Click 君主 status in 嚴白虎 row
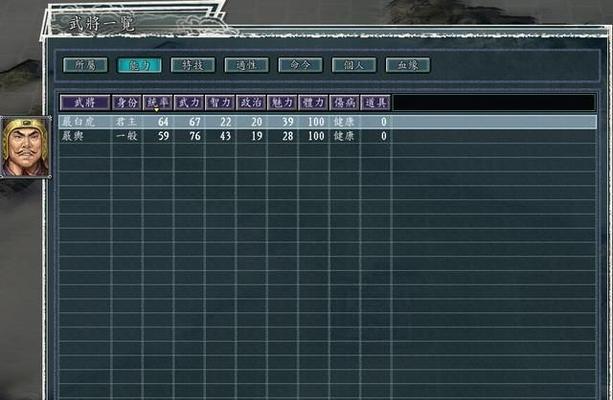This screenshot has width=613, height=400. tap(126, 122)
